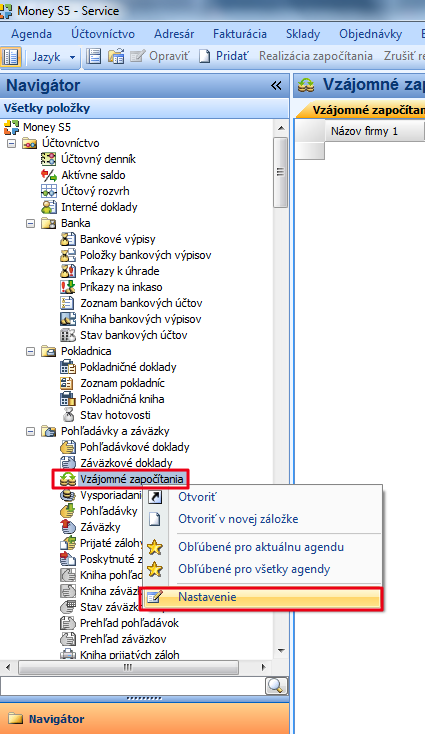The height and width of the screenshot is (734, 425).
Task: Open the Účtovníctvo menu
Action: click(x=103, y=34)
